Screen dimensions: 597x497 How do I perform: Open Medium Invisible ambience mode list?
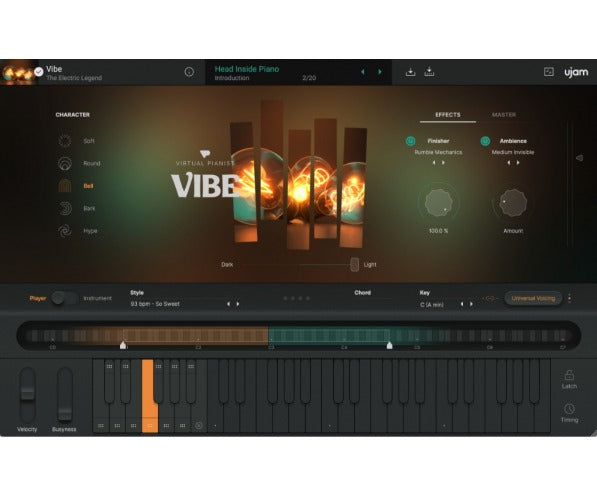513,152
